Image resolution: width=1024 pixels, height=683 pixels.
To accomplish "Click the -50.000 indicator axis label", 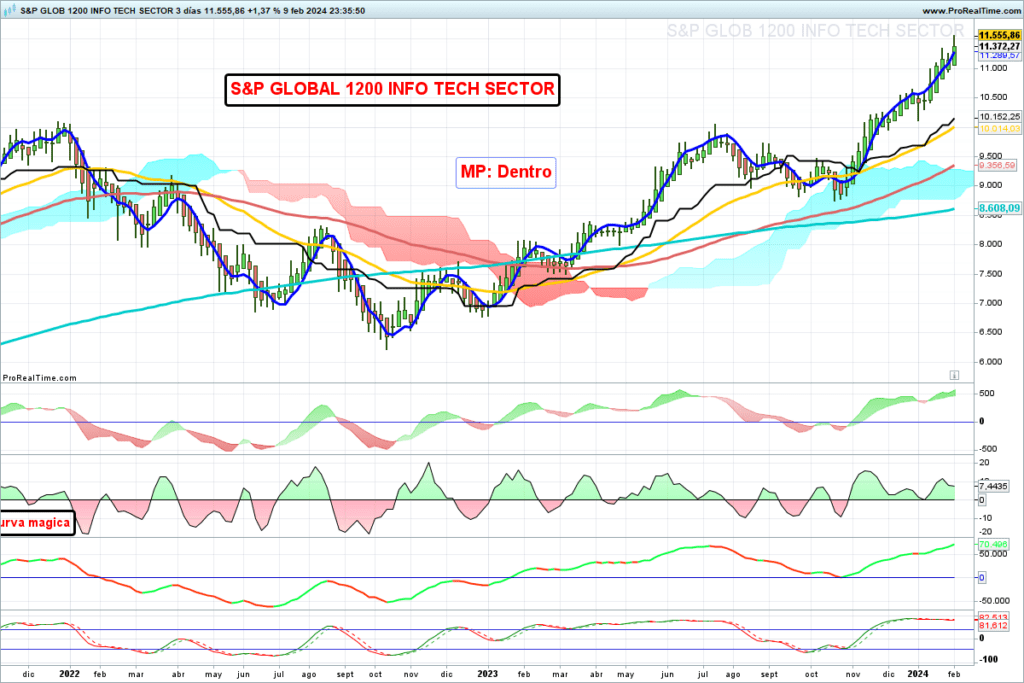I will (x=993, y=601).
